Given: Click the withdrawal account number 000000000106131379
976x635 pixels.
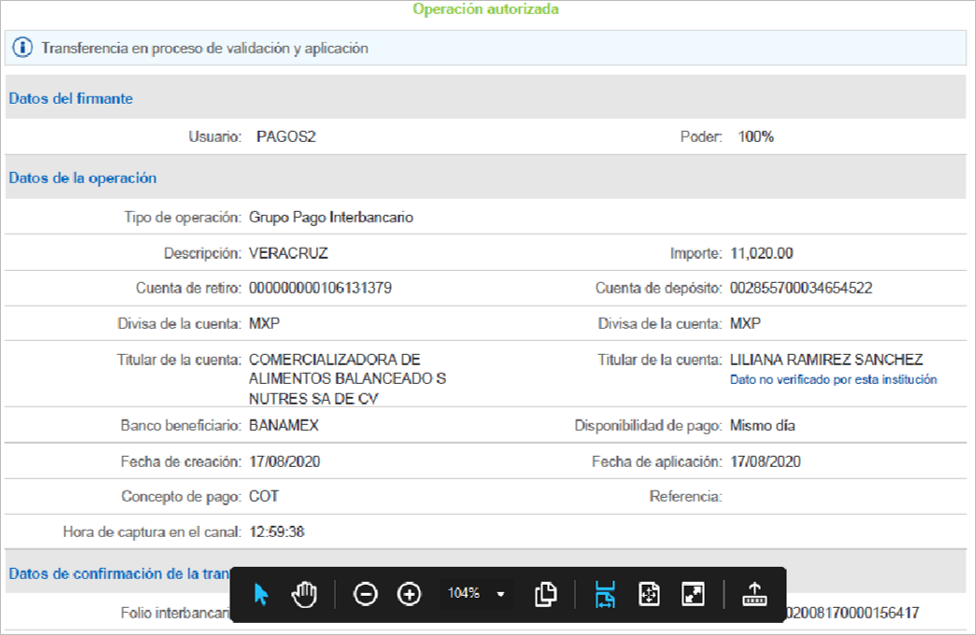Looking at the screenshot, I should coord(320,288).
